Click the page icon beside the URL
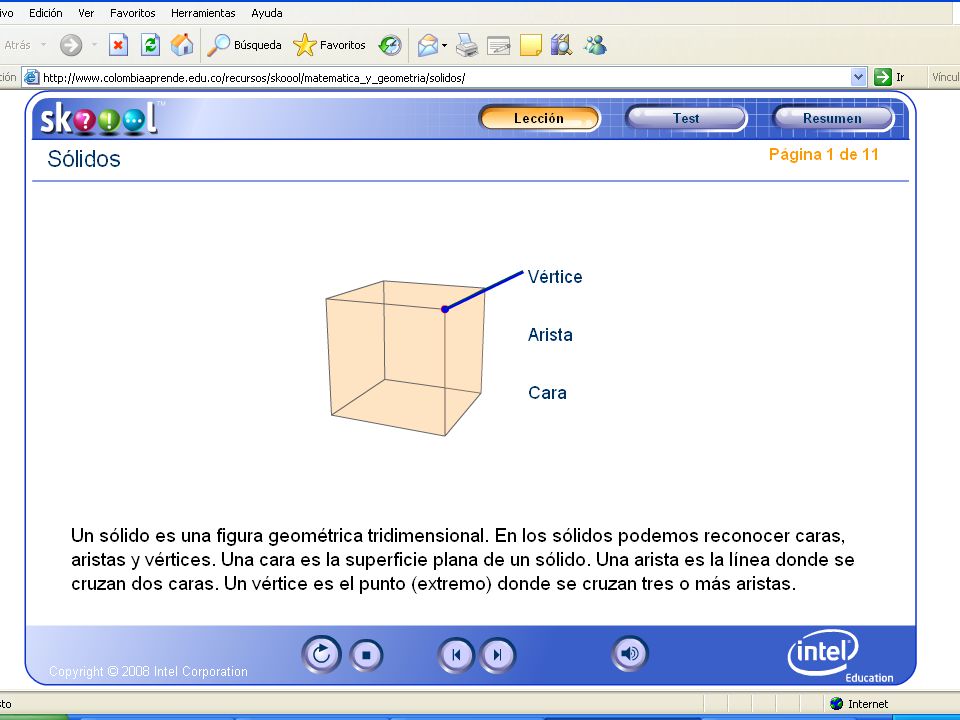The height and width of the screenshot is (720, 960). (x=31, y=77)
